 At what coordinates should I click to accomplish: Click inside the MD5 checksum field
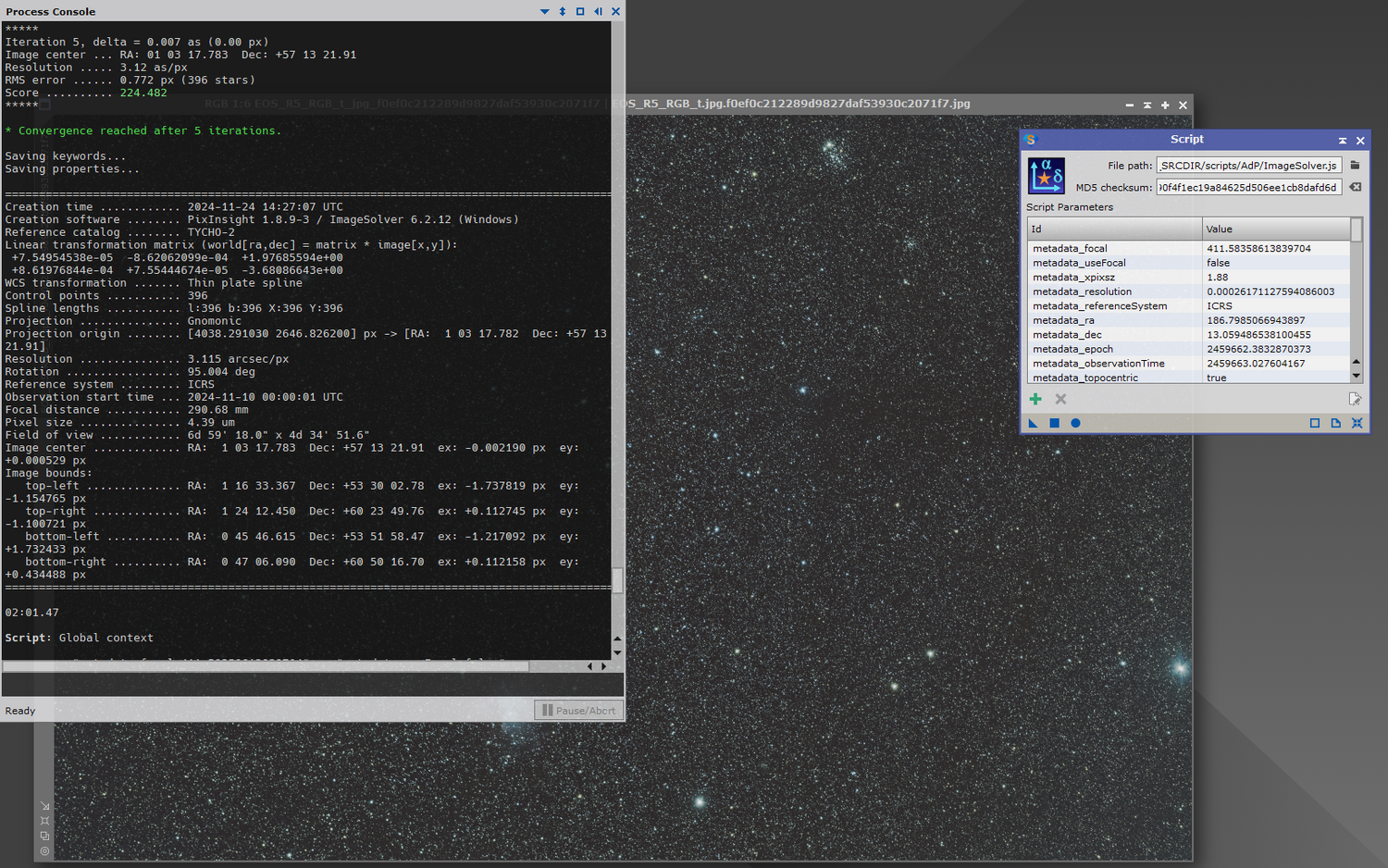[x=1248, y=187]
